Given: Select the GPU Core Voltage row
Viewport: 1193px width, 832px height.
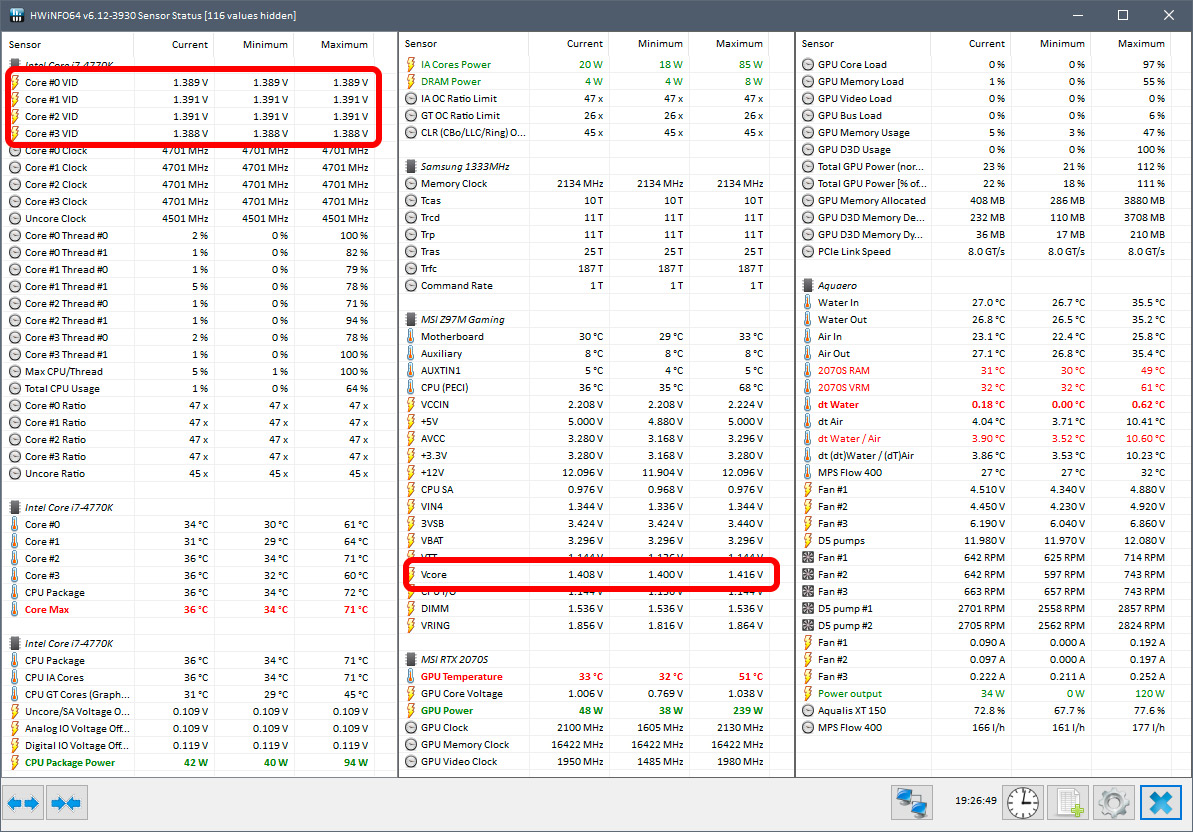Looking at the screenshot, I should [x=584, y=694].
